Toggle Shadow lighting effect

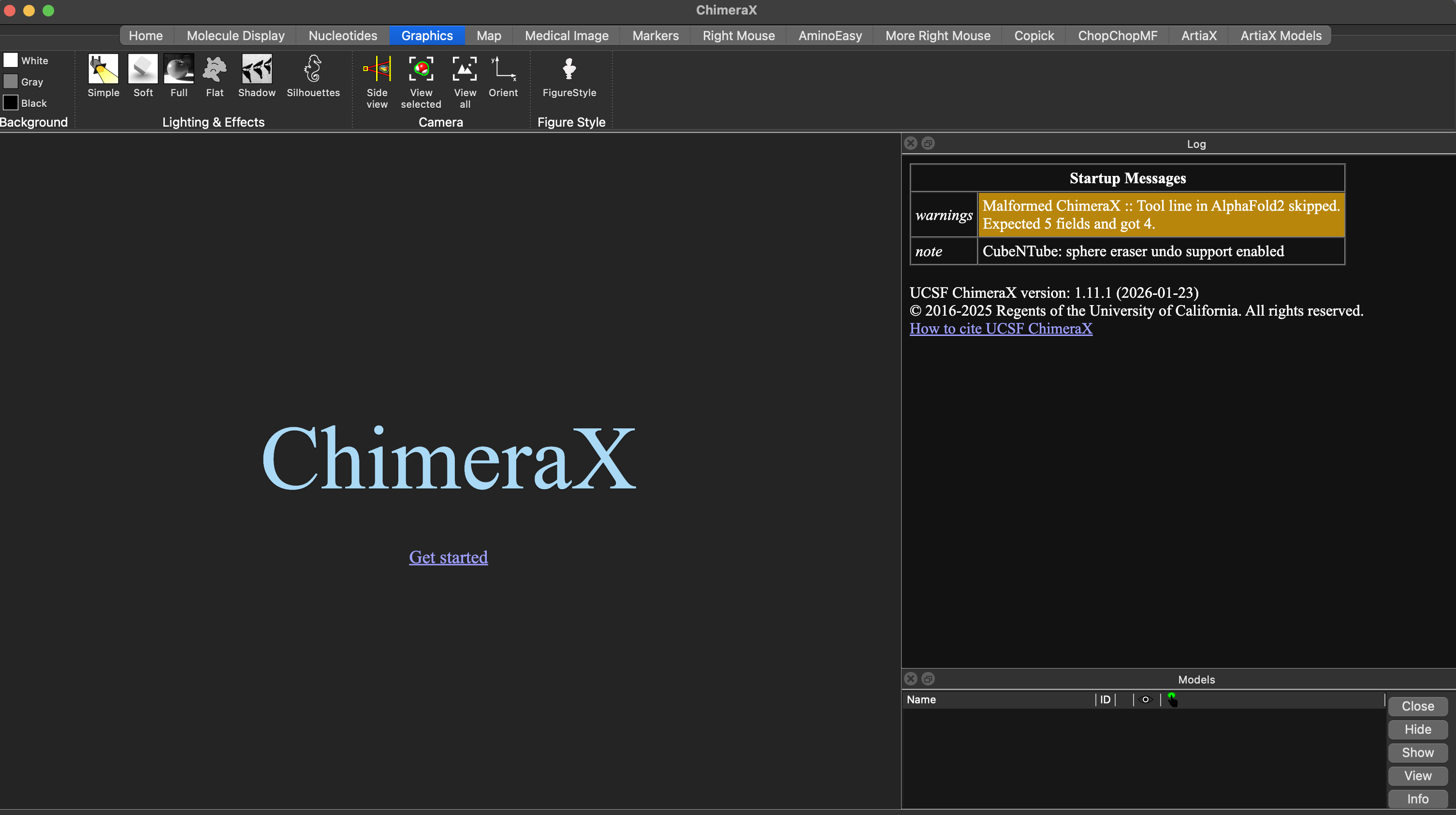pos(257,76)
